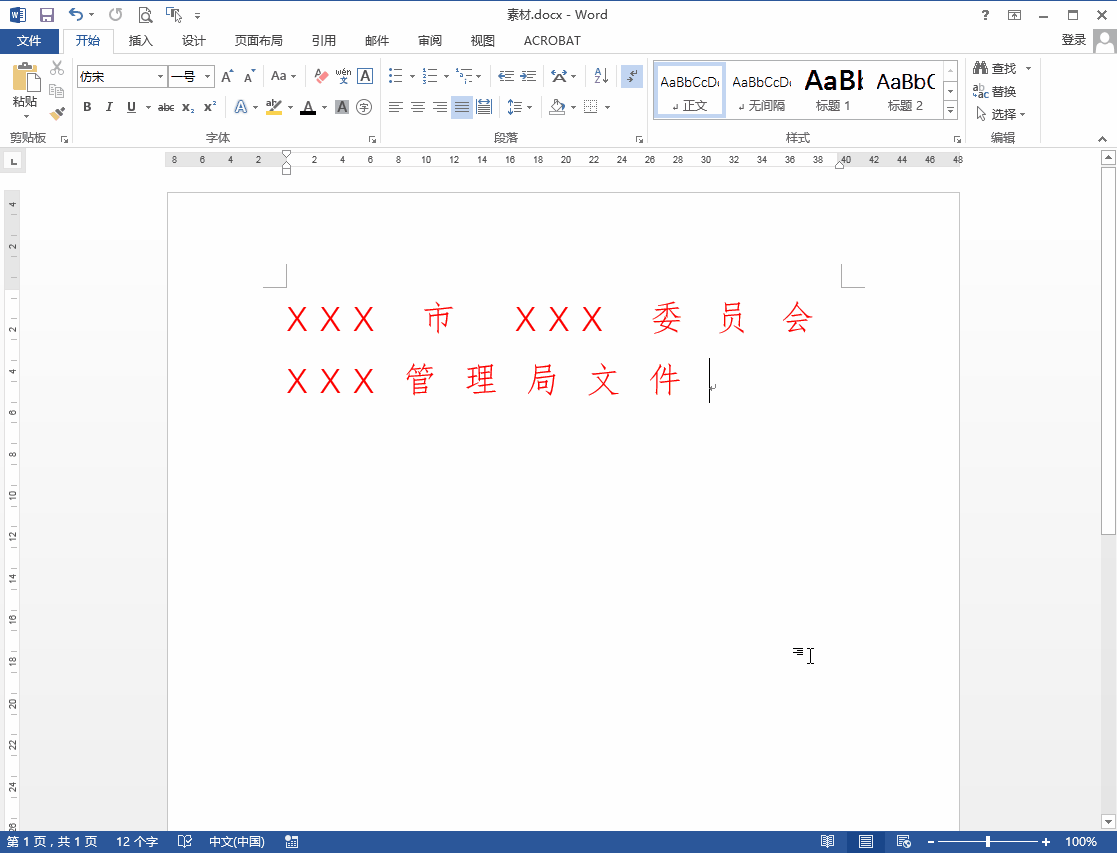Click the underline (U) icon
The image size is (1117, 853).
coord(131,107)
